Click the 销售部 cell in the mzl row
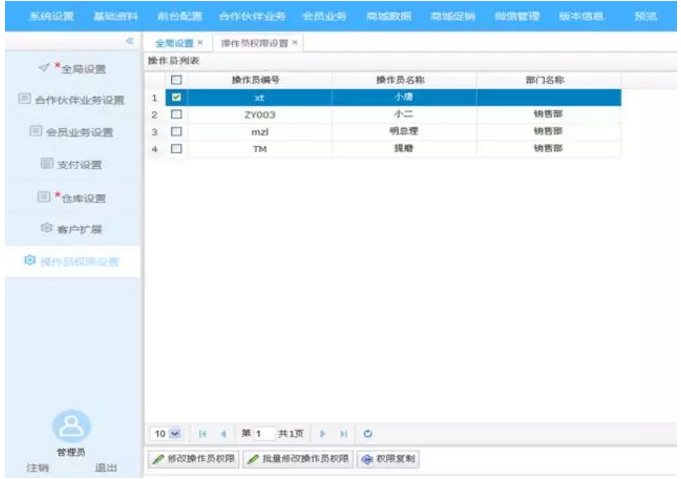Image resolution: width=681 pixels, height=479 pixels. tap(548, 131)
